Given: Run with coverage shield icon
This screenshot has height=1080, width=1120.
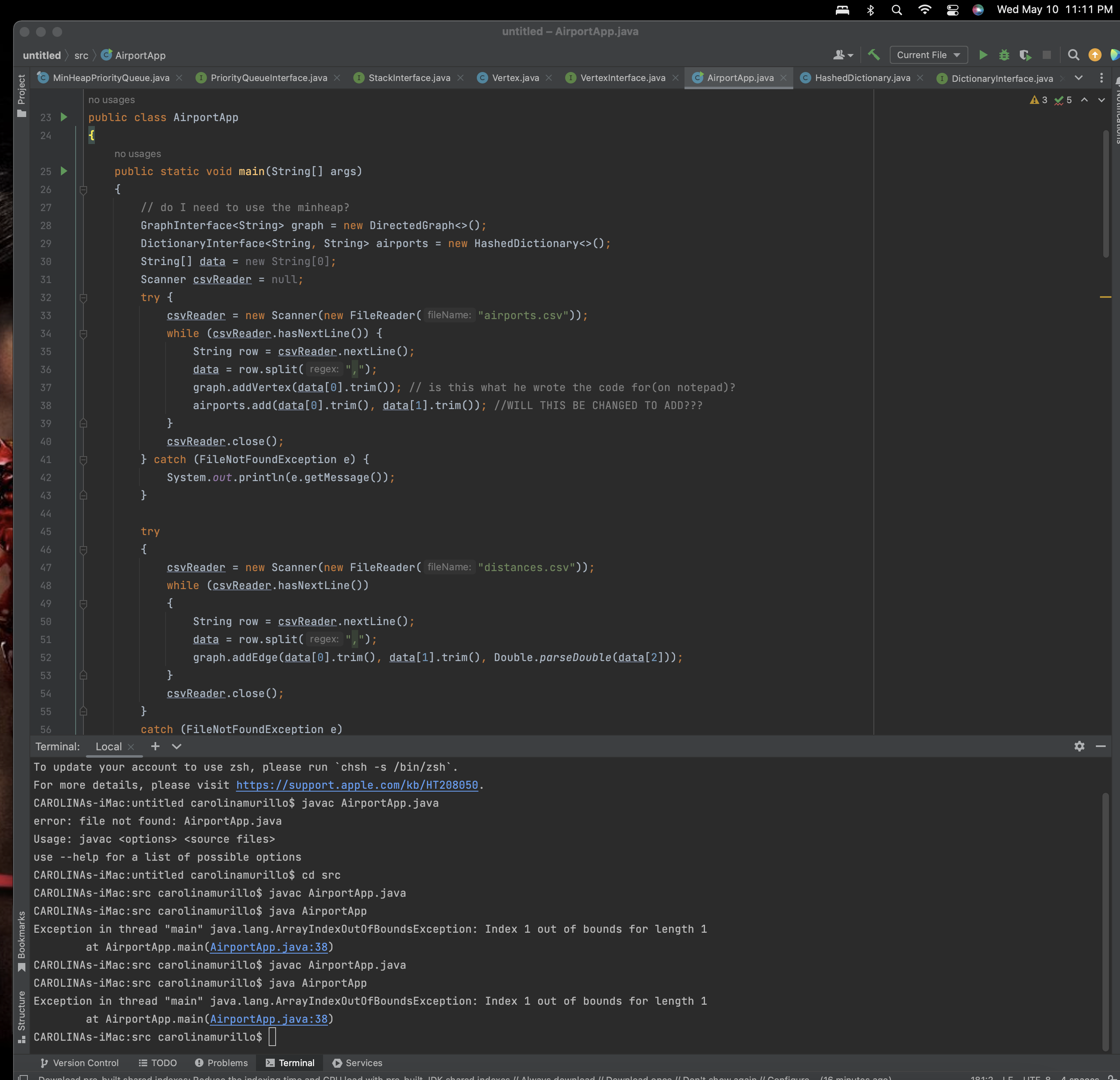Looking at the screenshot, I should pyautogui.click(x=1025, y=55).
